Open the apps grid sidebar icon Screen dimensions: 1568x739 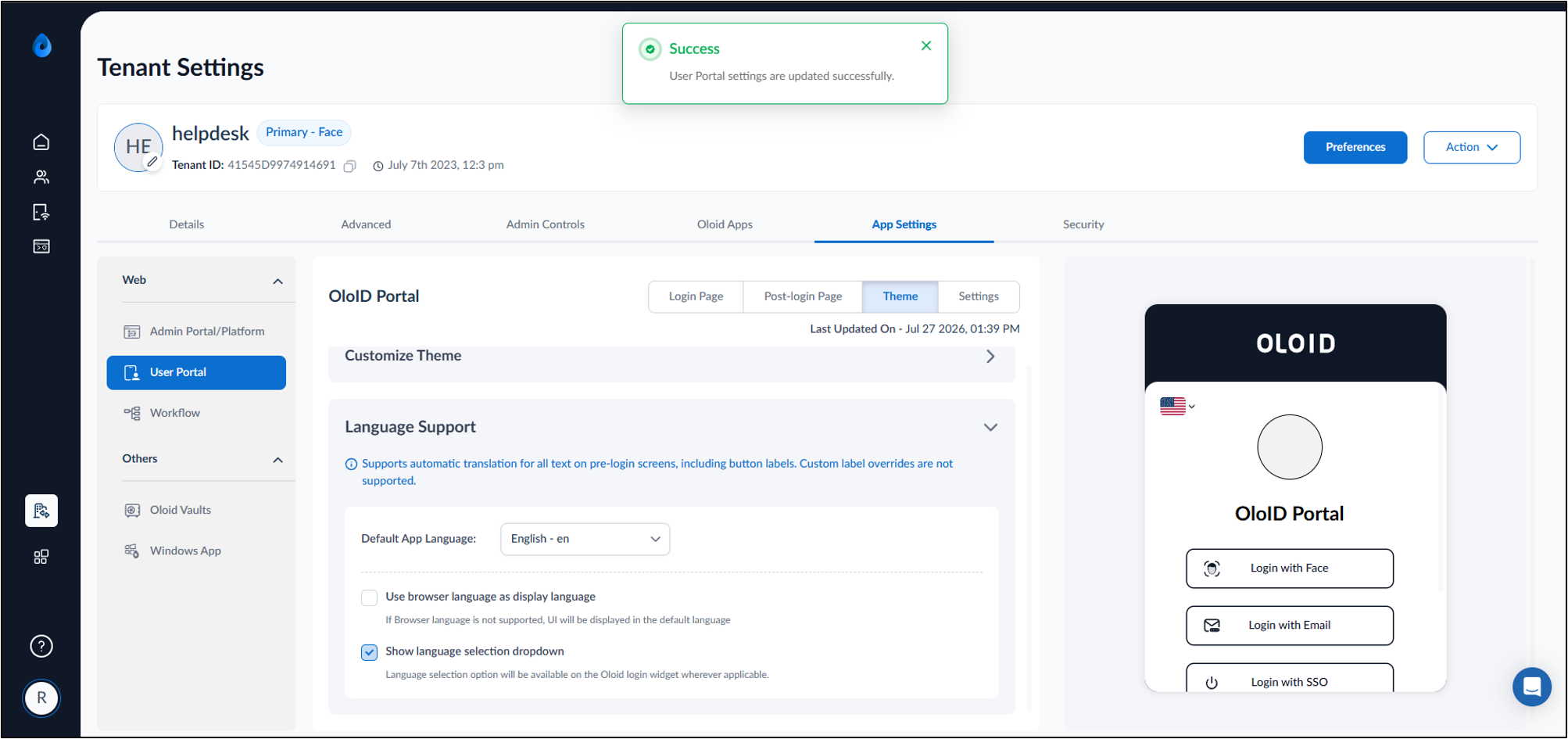pos(41,557)
